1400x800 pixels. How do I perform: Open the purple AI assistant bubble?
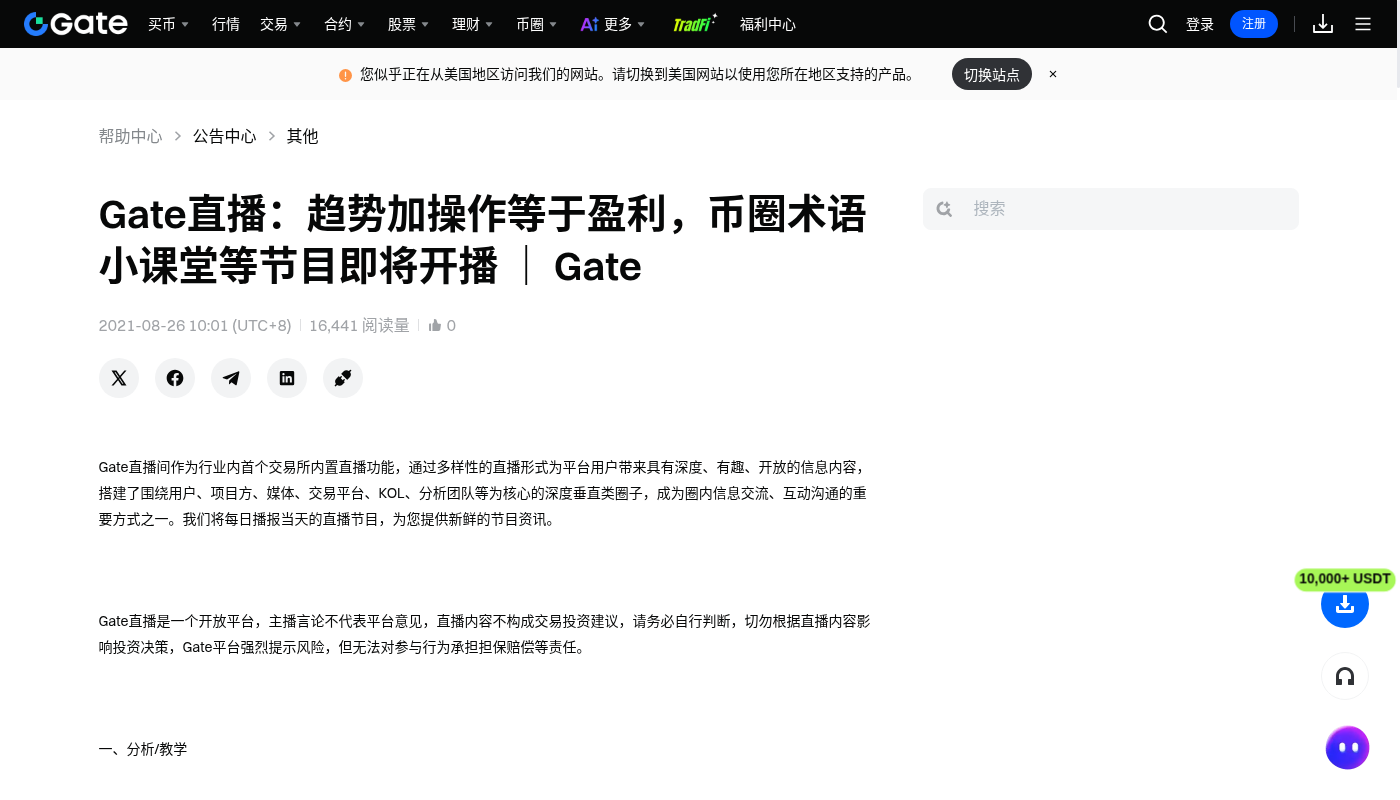tap(1347, 747)
